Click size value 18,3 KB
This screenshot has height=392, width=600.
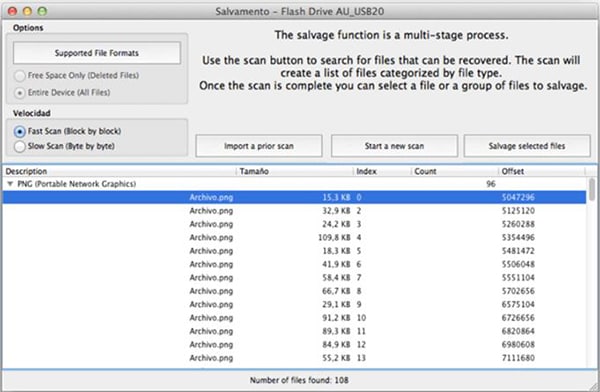point(336,251)
